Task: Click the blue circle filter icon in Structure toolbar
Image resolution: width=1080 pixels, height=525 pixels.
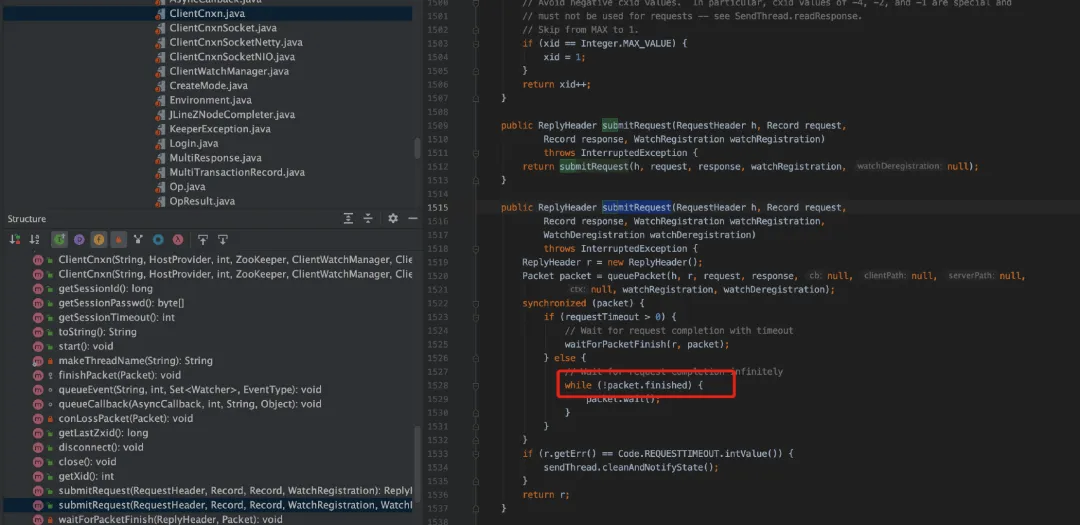Action: [x=158, y=240]
